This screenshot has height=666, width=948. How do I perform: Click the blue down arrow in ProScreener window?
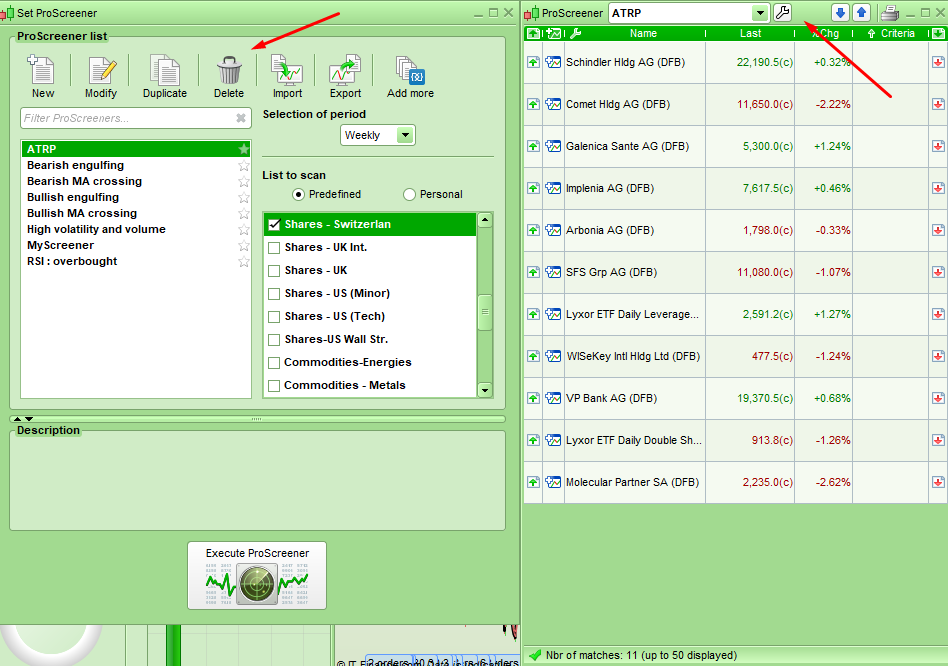coord(840,13)
